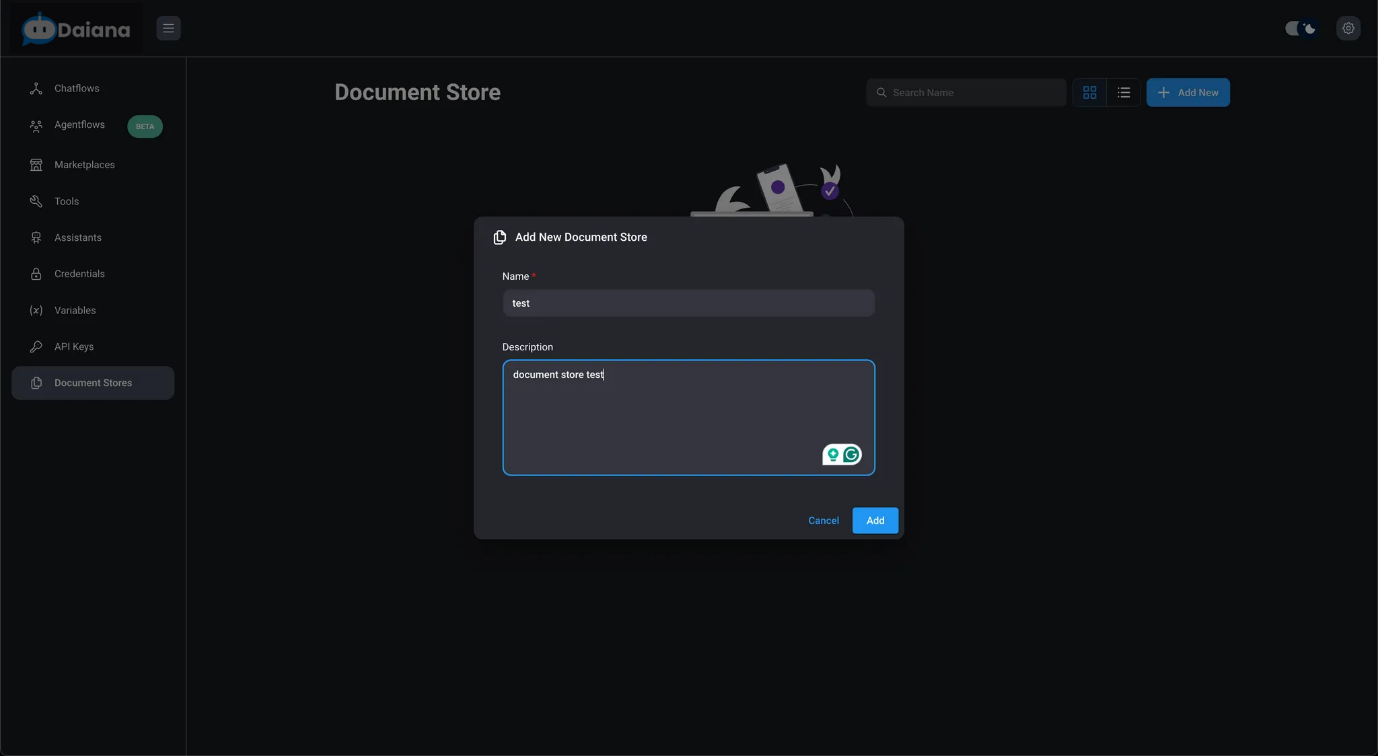This screenshot has height=756, width=1378.
Task: Select the grid card view button
Action: [x=1089, y=92]
